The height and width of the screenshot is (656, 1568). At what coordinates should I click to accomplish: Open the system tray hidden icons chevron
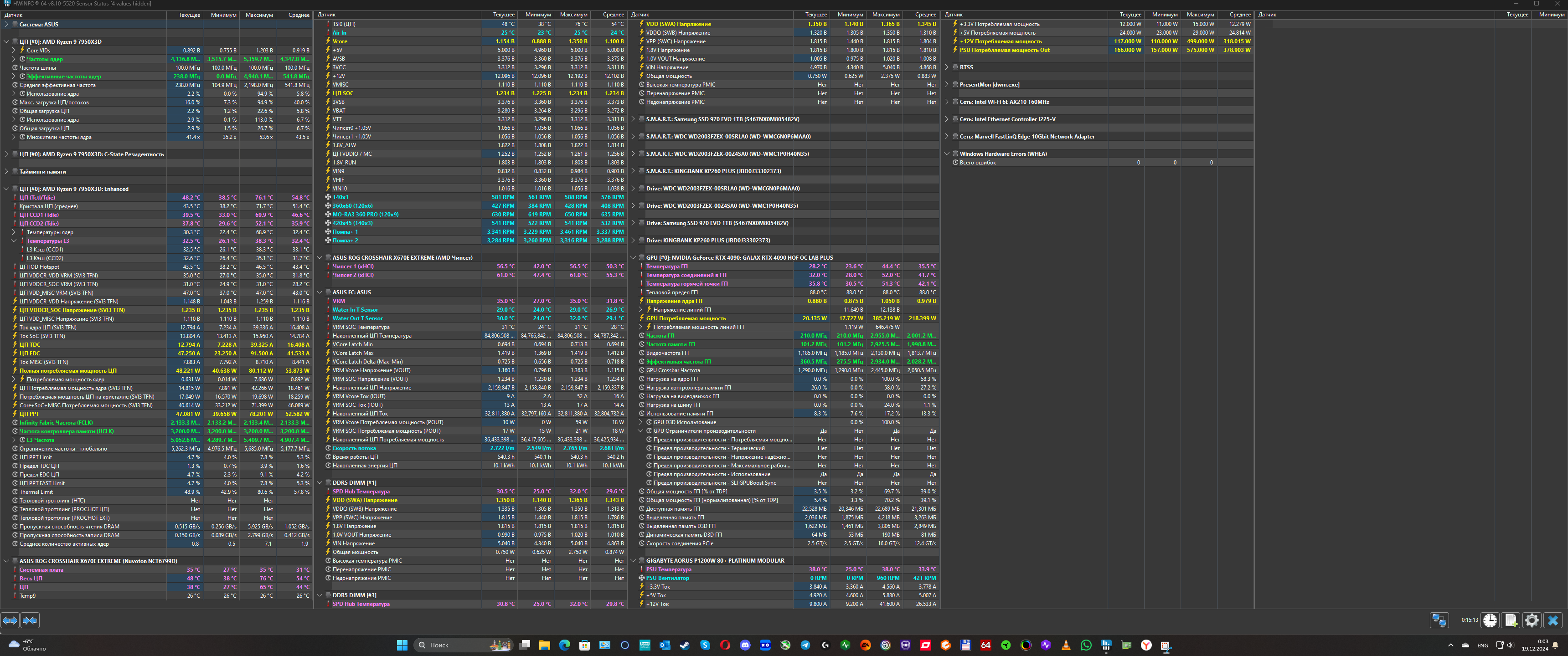(x=1450, y=645)
